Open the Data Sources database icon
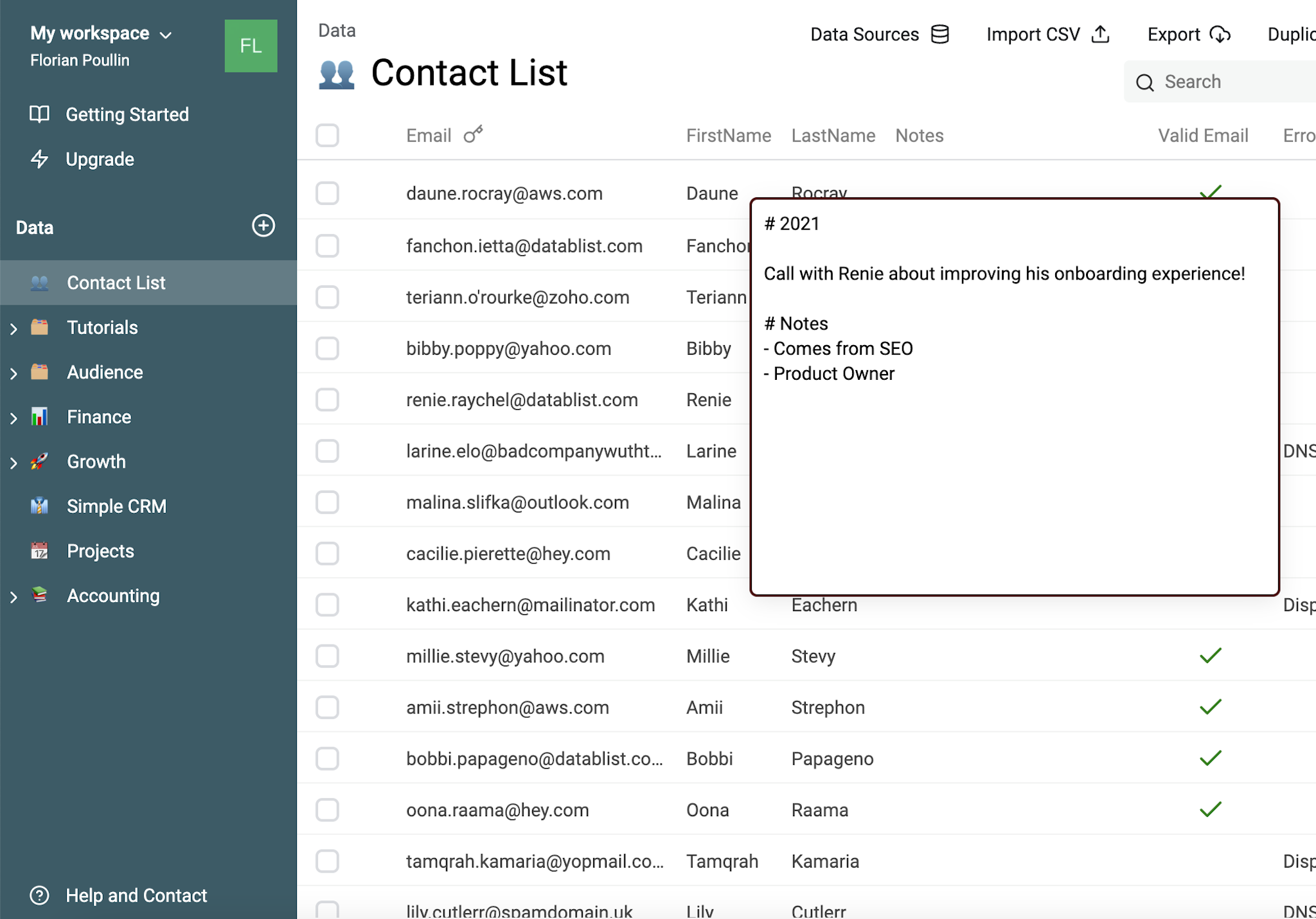 pos(939,34)
